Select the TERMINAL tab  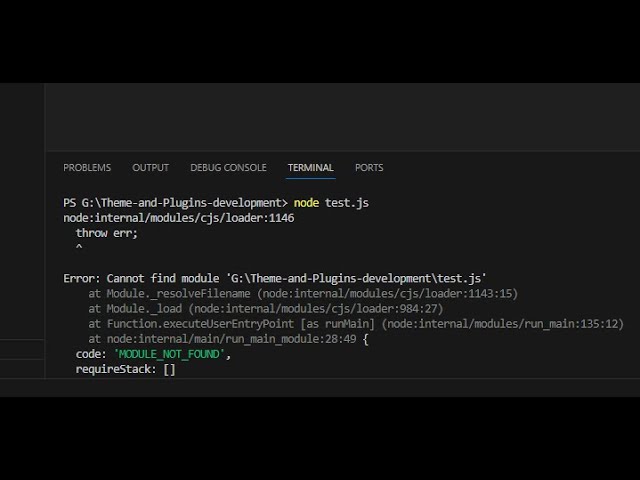click(311, 168)
